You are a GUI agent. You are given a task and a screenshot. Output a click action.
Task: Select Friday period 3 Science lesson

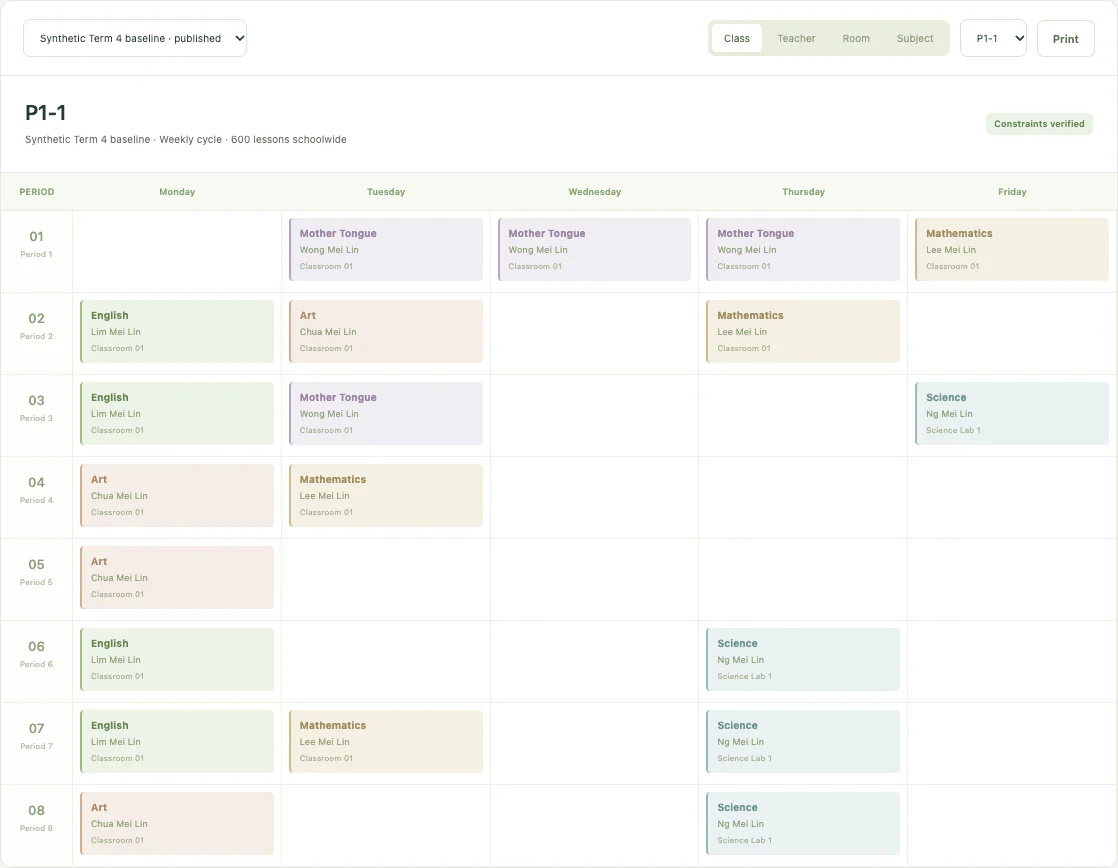click(1012, 414)
